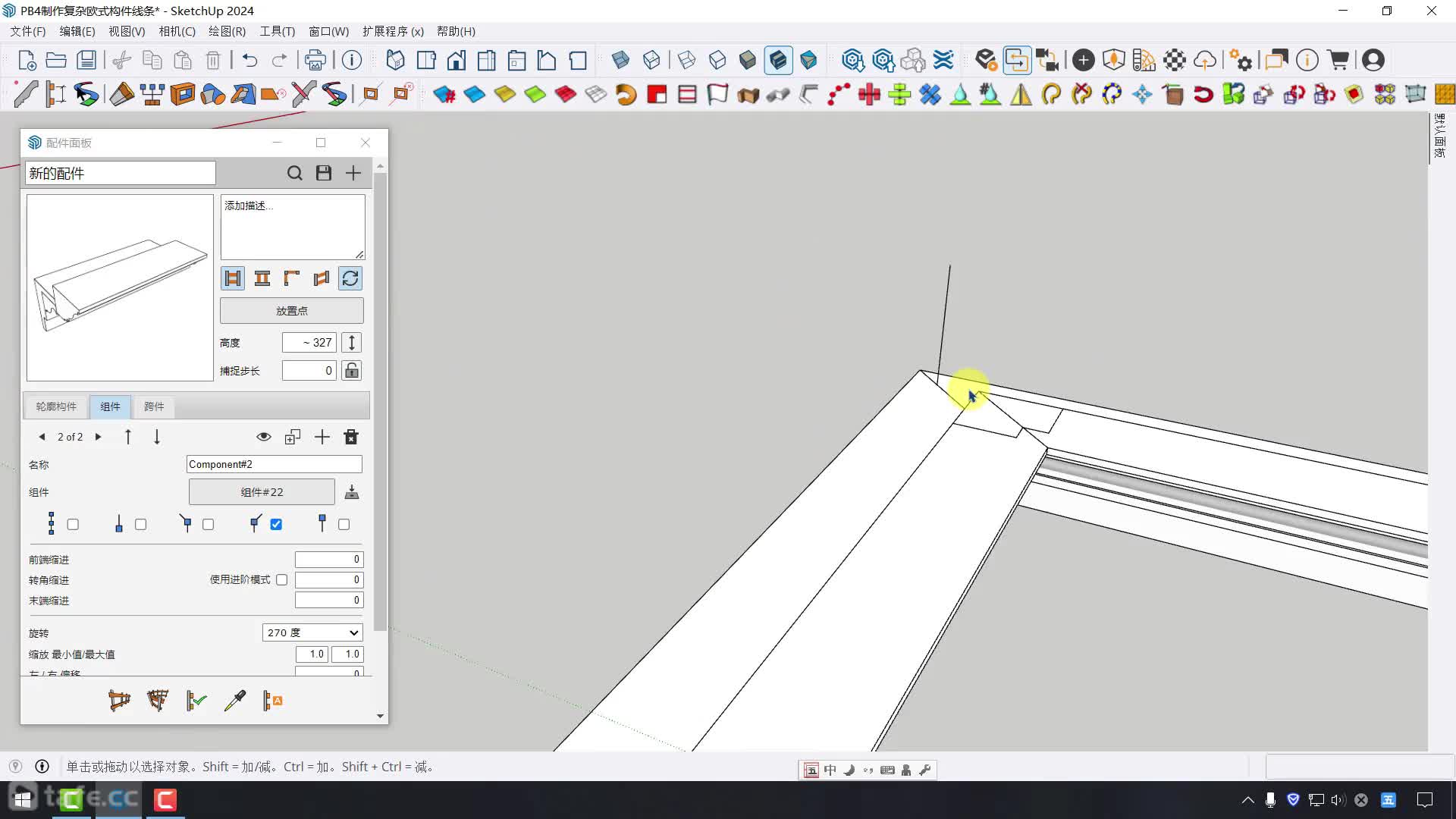Save the assembly with the panel disk icon
Viewport: 1456px width, 819px height.
[324, 173]
